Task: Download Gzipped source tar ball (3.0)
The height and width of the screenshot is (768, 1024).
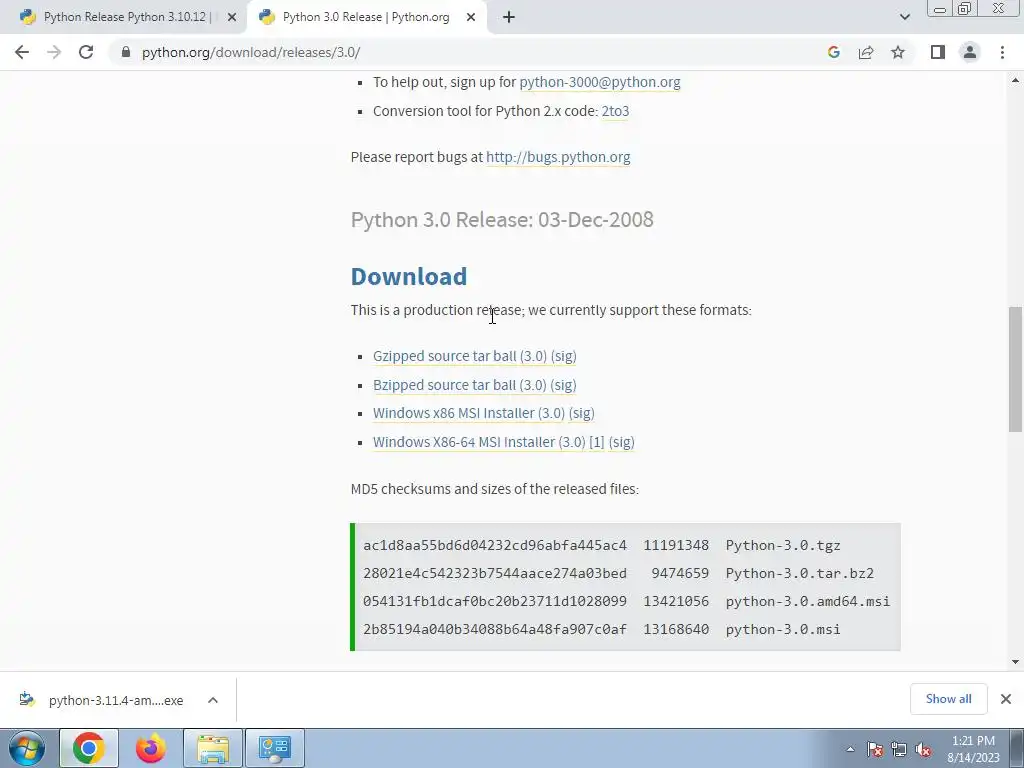Action: pos(460,356)
